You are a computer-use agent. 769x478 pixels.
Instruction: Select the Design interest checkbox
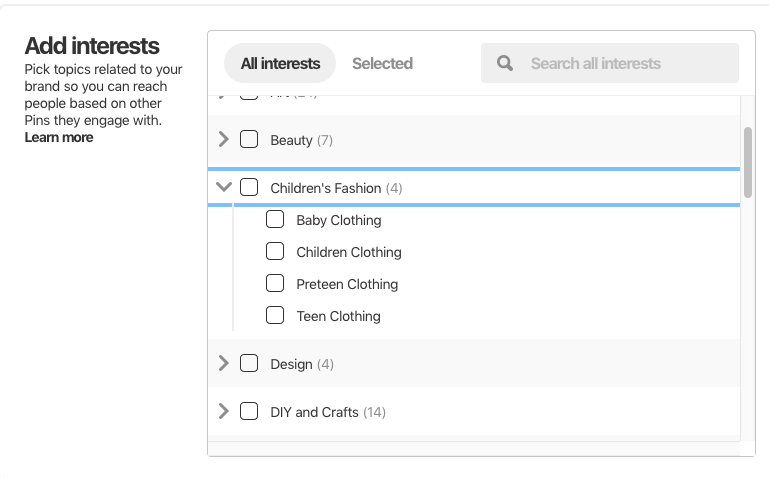click(x=249, y=363)
